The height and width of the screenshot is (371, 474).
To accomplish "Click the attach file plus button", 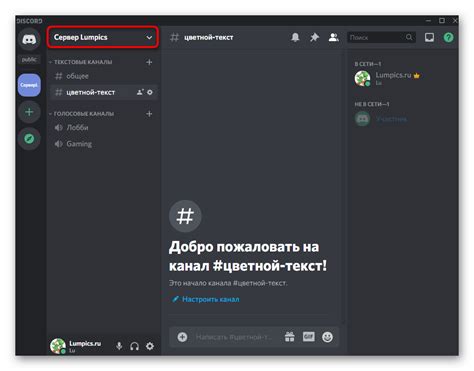I will 182,337.
